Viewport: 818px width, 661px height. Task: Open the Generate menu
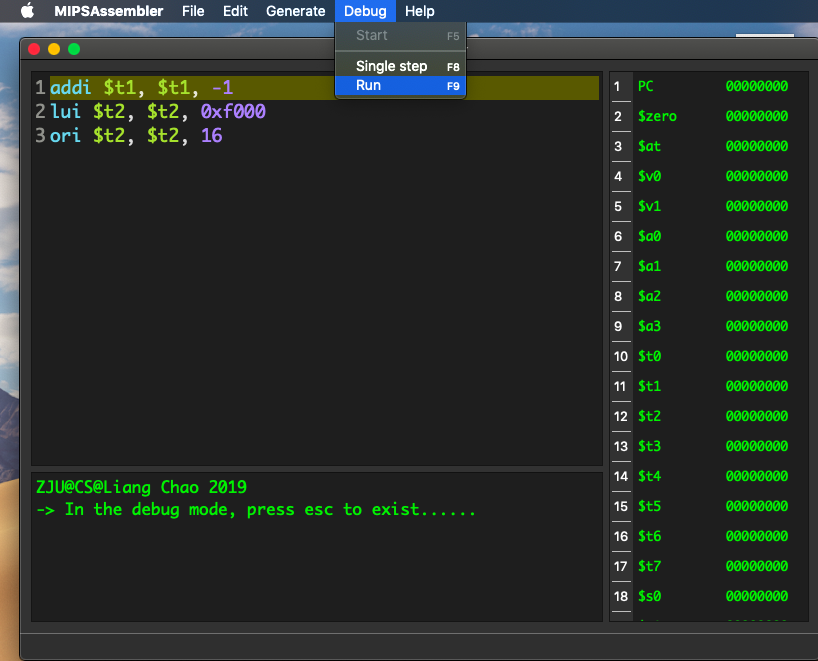(295, 11)
